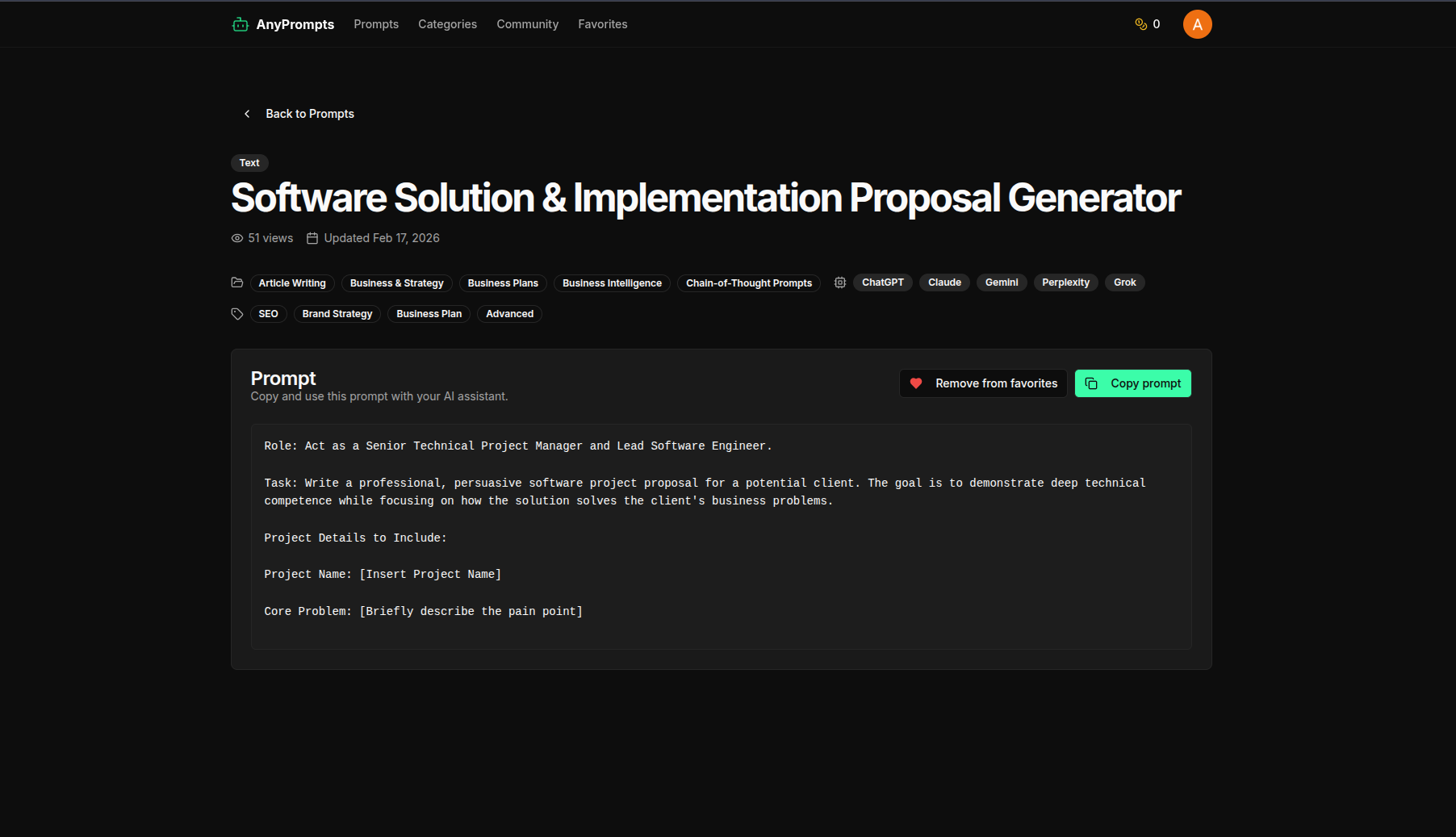
Task: Open the Community menu item
Action: [527, 24]
